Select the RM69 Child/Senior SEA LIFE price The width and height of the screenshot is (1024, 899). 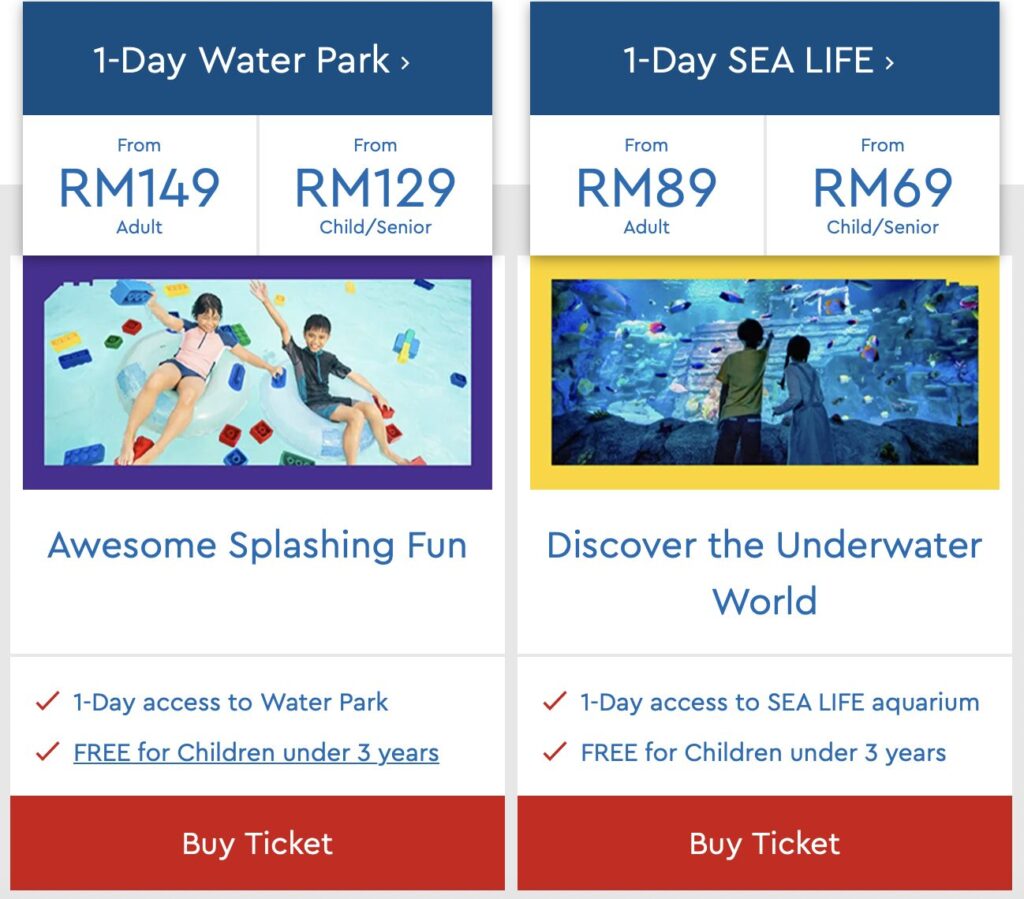click(x=883, y=185)
